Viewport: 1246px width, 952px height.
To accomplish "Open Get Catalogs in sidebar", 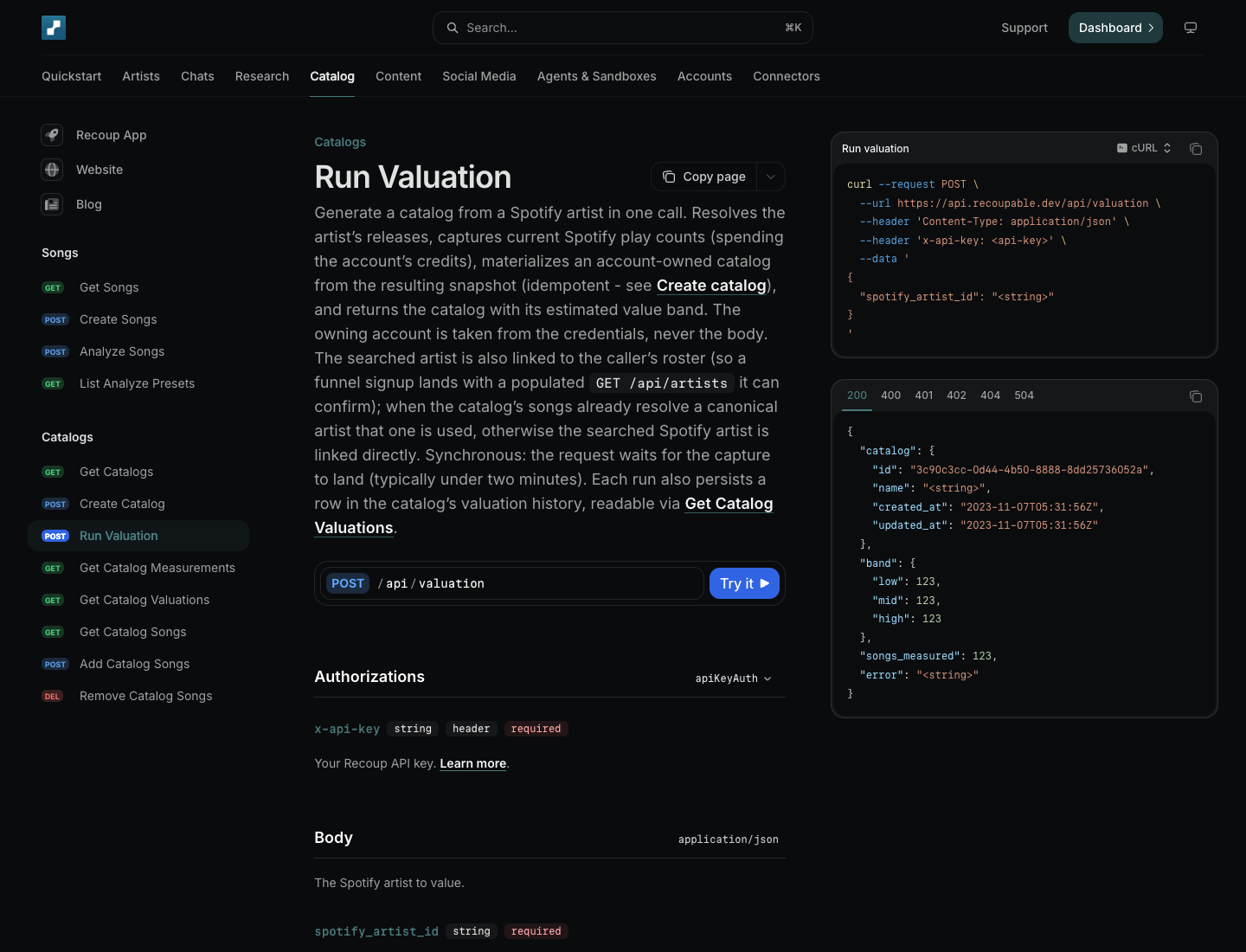I will pos(138,472).
